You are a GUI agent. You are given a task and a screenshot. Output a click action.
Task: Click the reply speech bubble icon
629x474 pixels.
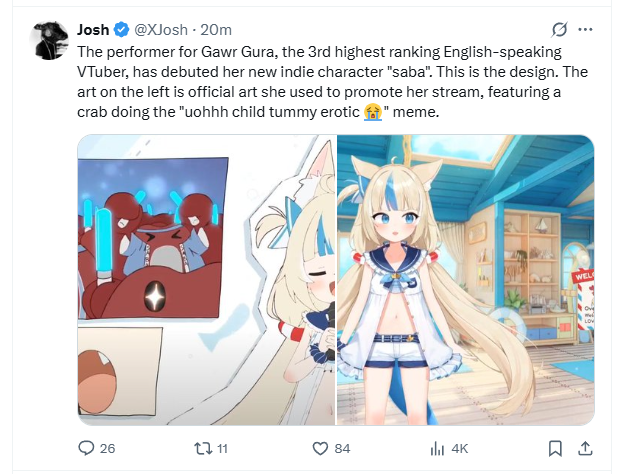[x=86, y=448]
